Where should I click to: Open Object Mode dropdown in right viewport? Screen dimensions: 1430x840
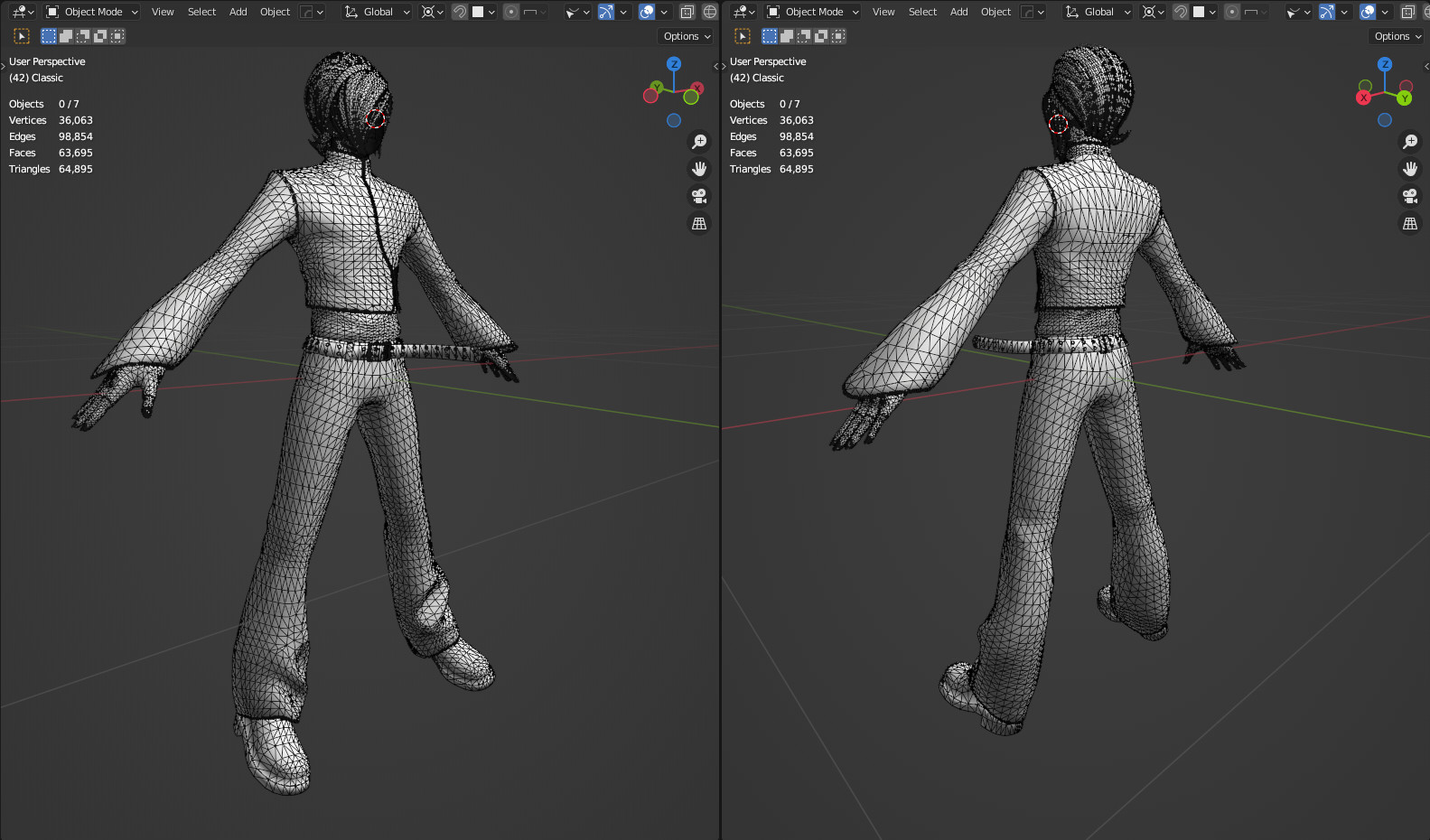[x=813, y=12]
